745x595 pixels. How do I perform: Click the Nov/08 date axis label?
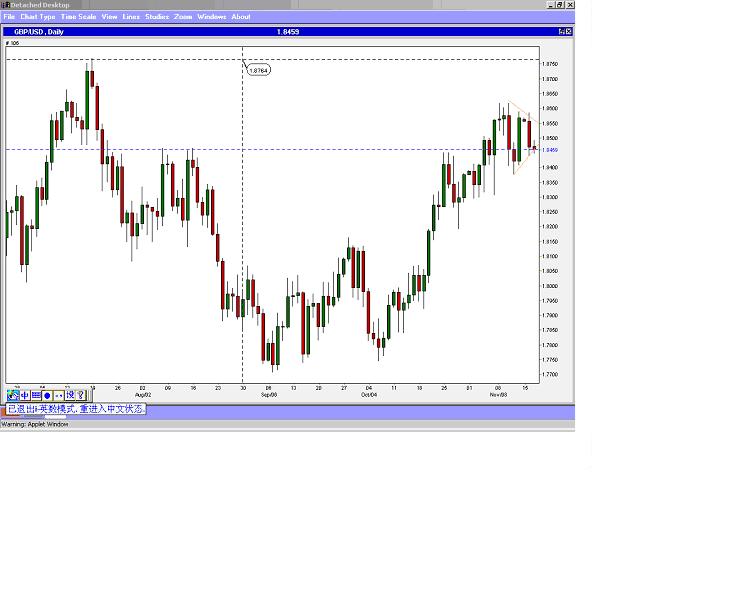[498, 395]
